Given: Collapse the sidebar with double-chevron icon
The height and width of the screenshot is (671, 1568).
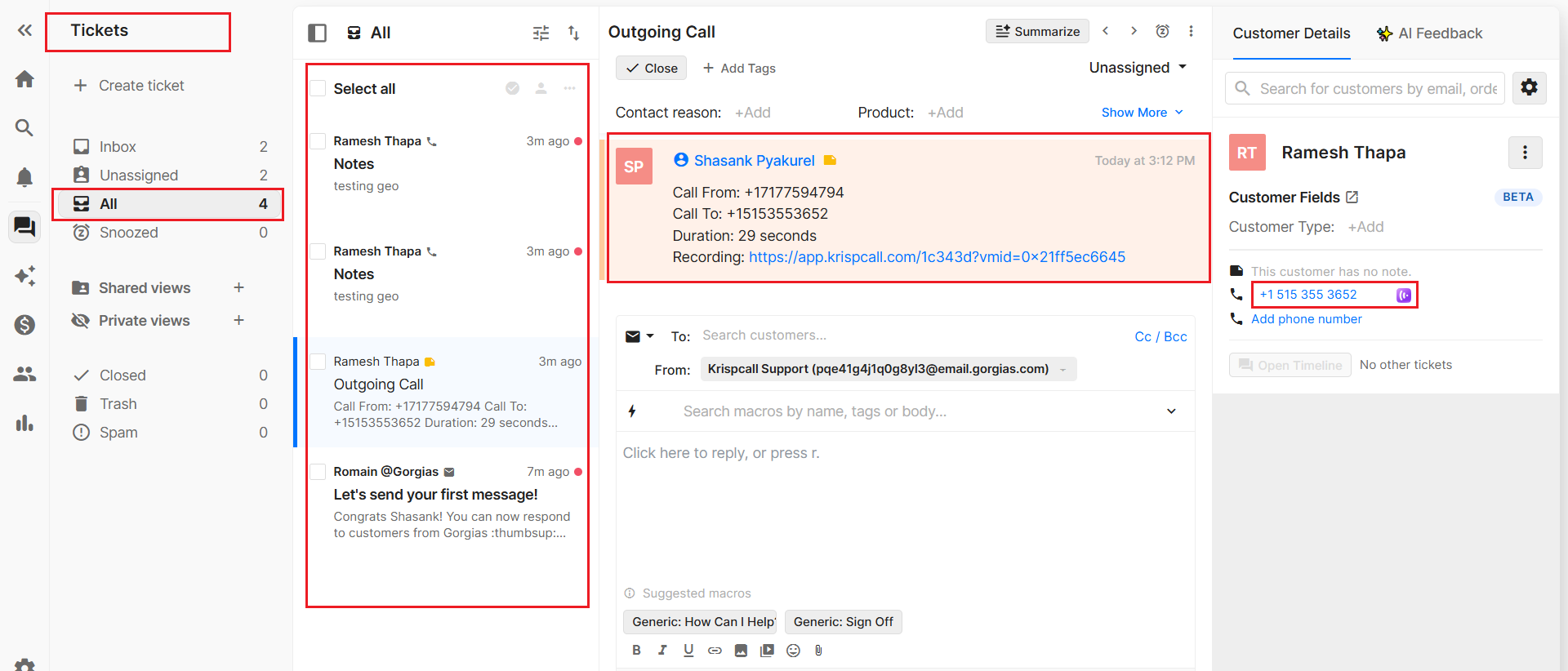Looking at the screenshot, I should click(24, 30).
